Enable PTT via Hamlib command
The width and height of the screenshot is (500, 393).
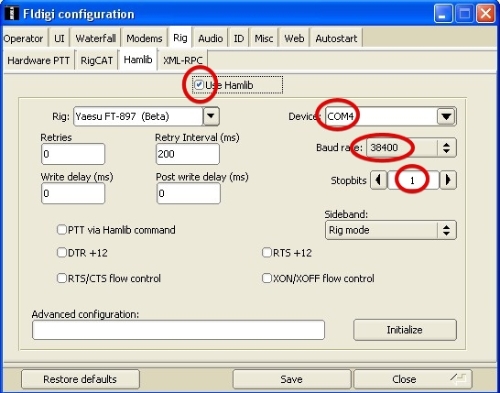[x=62, y=230]
